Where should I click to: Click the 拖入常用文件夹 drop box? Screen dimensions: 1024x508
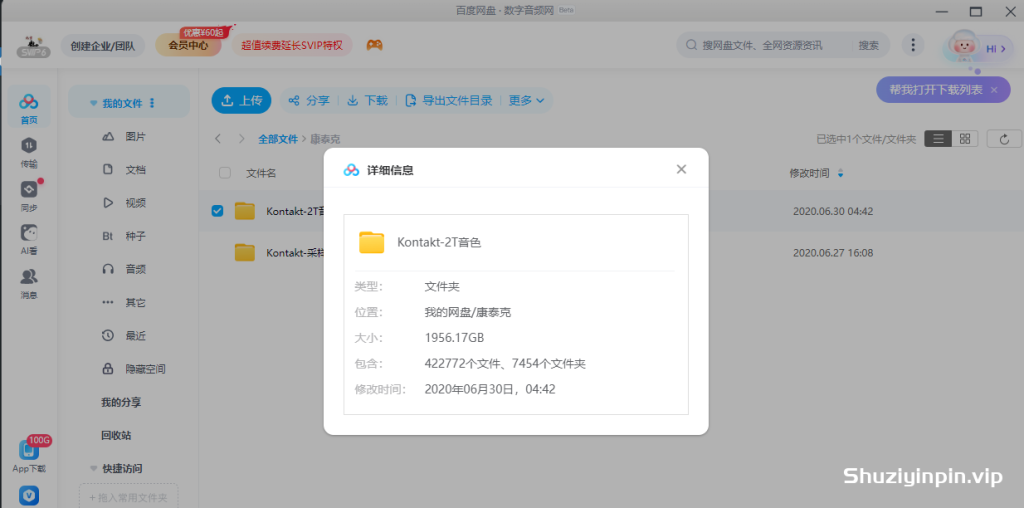tap(128, 498)
